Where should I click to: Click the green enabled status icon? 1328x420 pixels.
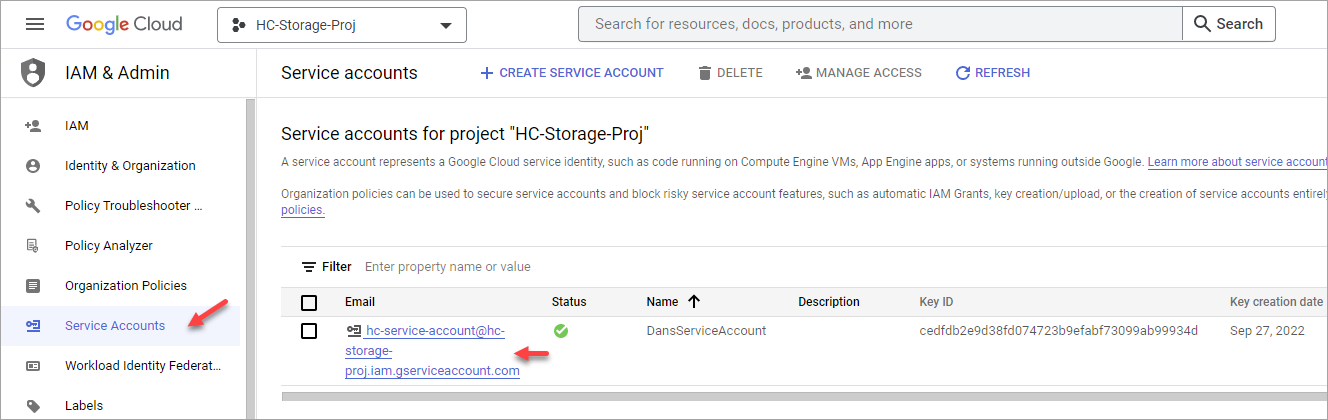point(560,331)
